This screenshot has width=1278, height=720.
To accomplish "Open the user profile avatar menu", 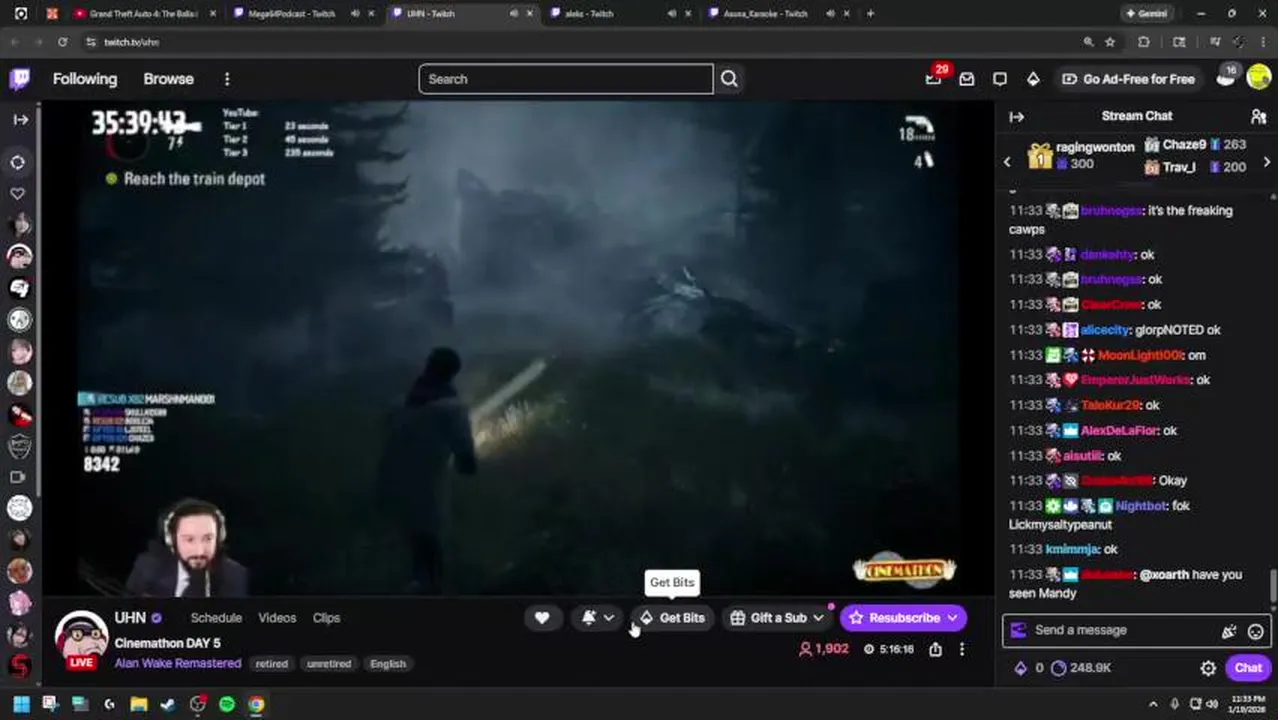I will coord(1258,78).
